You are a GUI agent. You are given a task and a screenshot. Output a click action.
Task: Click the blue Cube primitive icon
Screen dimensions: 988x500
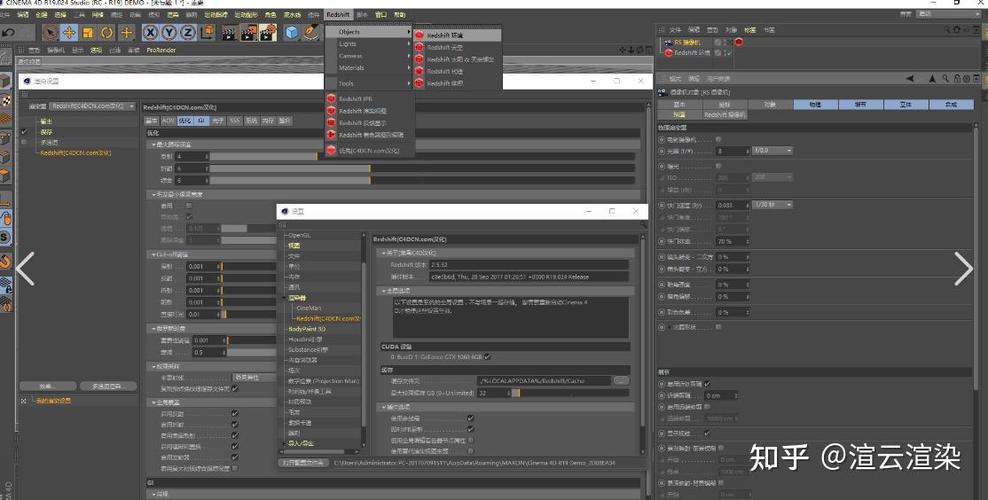pos(290,33)
